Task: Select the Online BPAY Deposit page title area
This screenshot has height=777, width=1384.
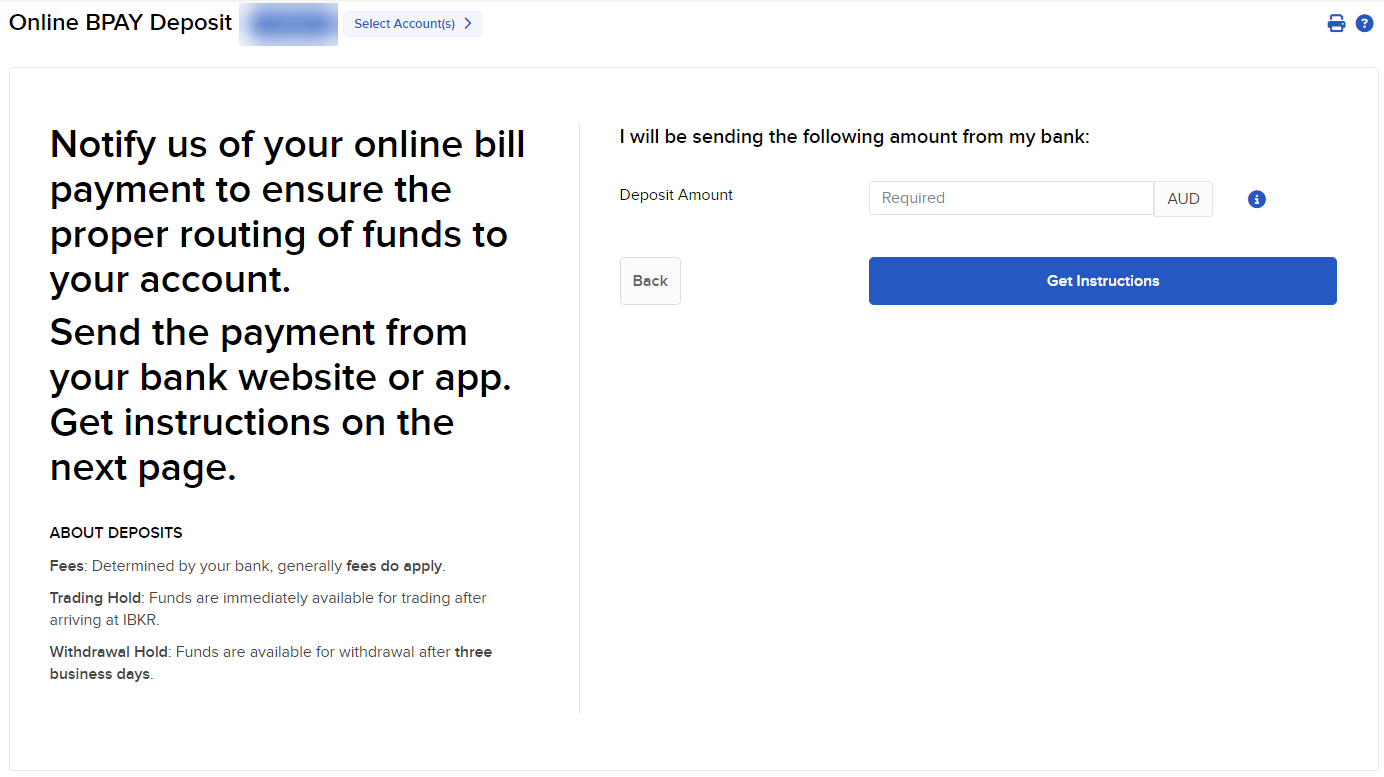Action: point(120,22)
